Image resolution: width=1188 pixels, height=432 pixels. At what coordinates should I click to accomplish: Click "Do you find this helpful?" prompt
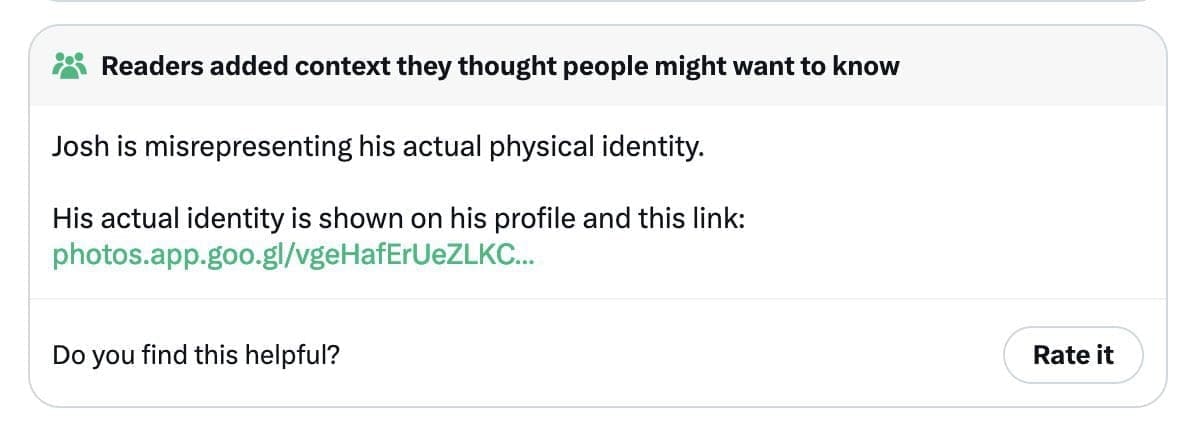196,354
